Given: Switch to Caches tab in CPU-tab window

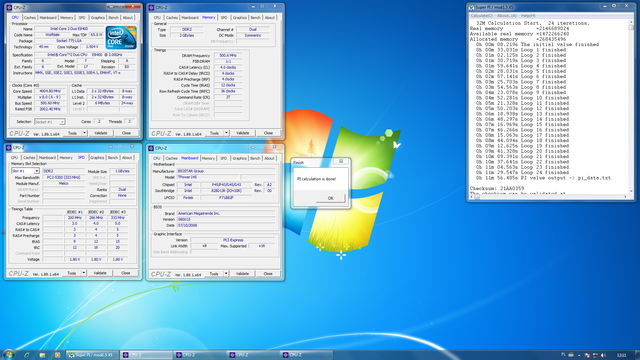Looking at the screenshot, I should (30, 18).
